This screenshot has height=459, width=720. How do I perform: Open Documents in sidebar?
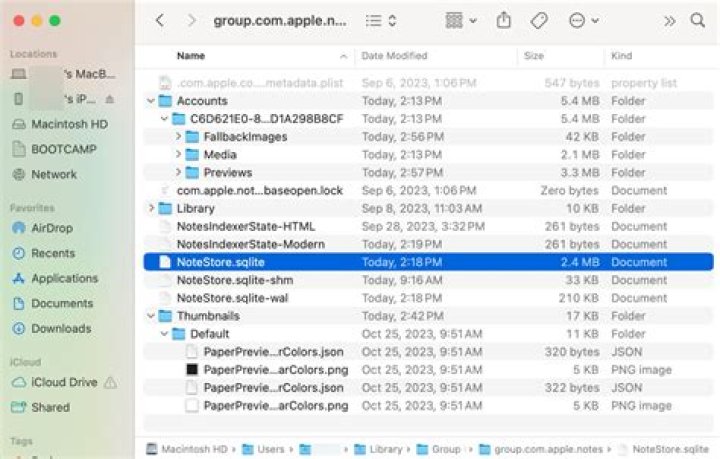pyautogui.click(x=52, y=303)
